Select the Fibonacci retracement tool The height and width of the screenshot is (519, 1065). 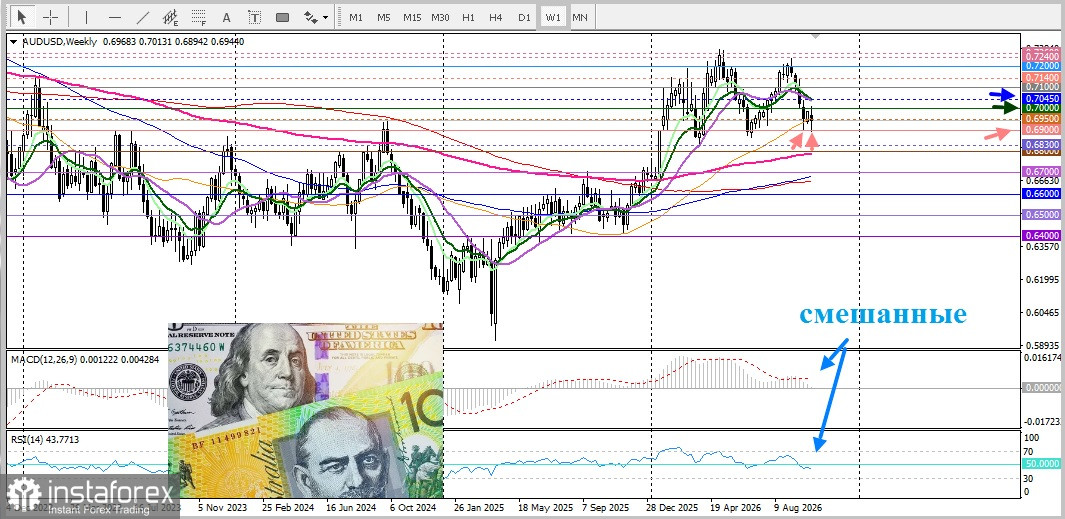click(x=198, y=16)
